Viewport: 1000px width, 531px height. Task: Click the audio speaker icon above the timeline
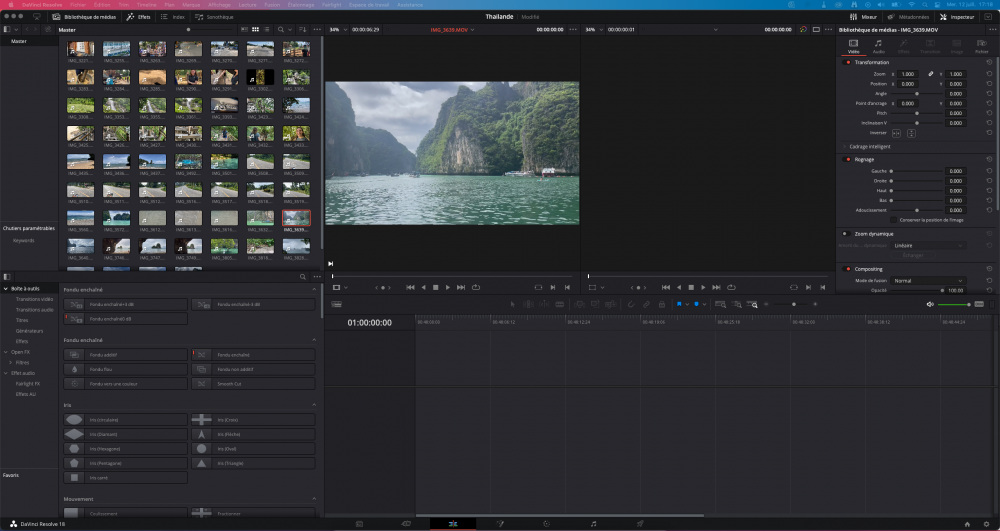930,304
